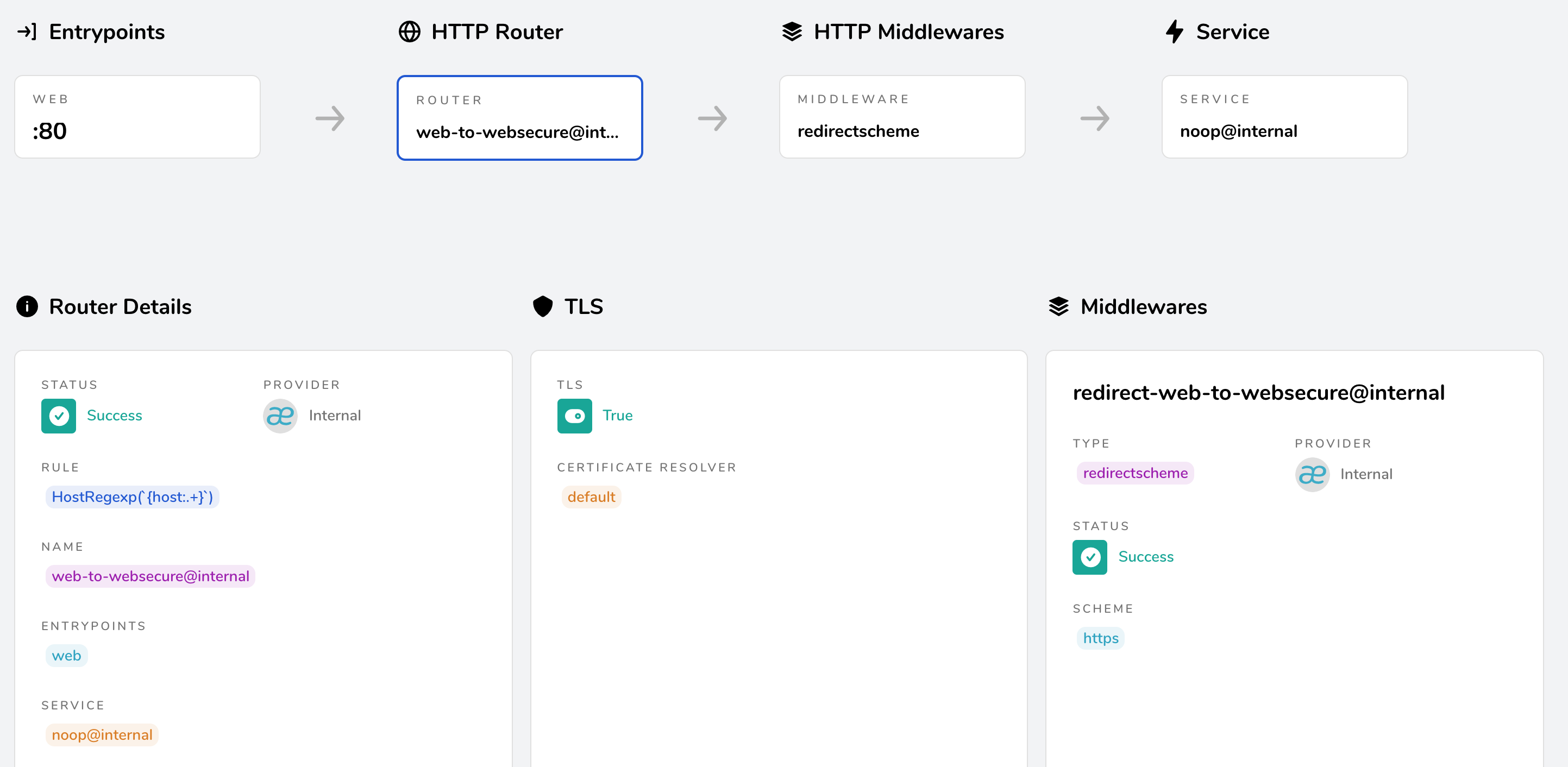1568x767 pixels.
Task: Open the redirectscheme middleware card
Action: click(x=902, y=117)
